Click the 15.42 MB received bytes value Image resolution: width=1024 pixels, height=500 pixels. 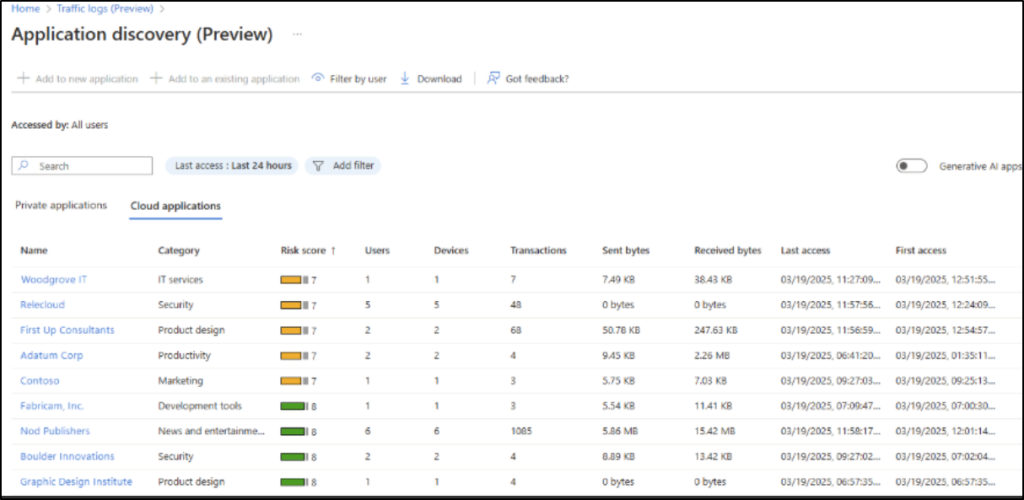(713, 431)
